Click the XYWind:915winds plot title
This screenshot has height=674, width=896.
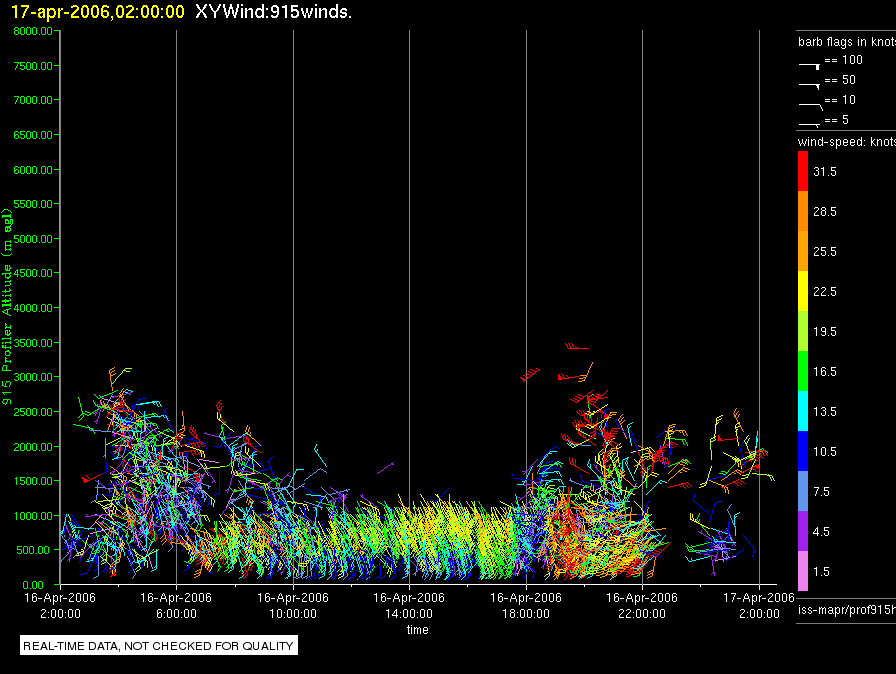273,11
